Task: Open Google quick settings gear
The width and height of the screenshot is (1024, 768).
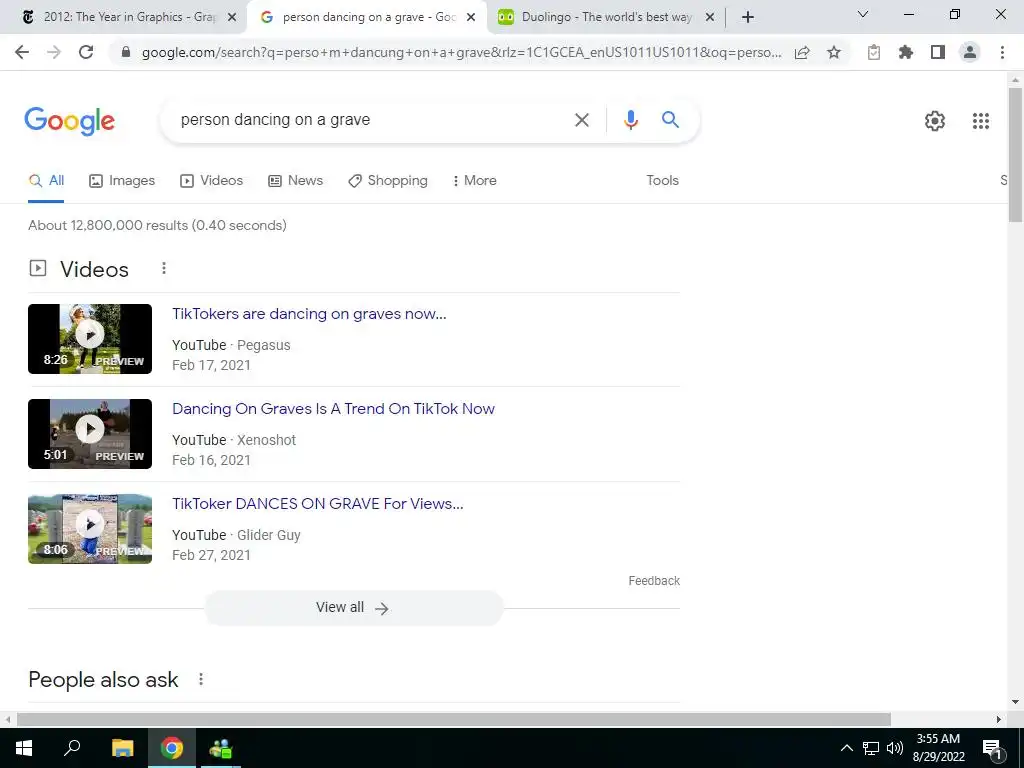Action: [x=935, y=121]
